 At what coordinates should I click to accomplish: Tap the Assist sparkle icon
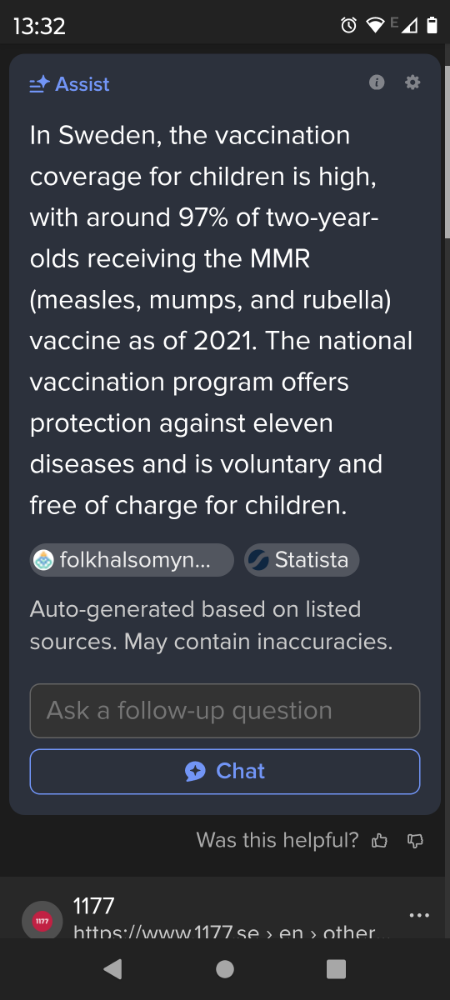(40, 84)
